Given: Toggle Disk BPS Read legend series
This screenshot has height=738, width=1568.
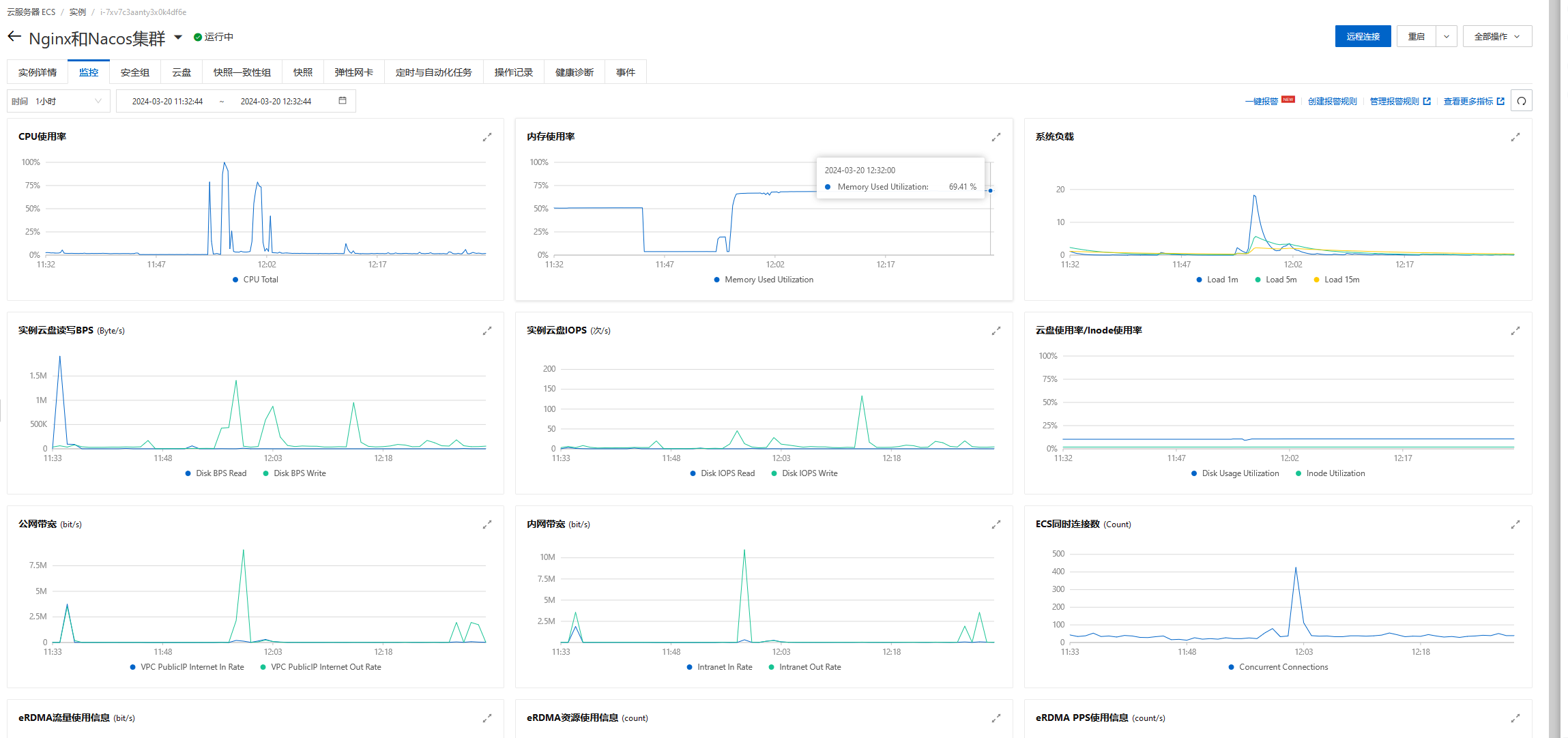Looking at the screenshot, I should (x=216, y=473).
